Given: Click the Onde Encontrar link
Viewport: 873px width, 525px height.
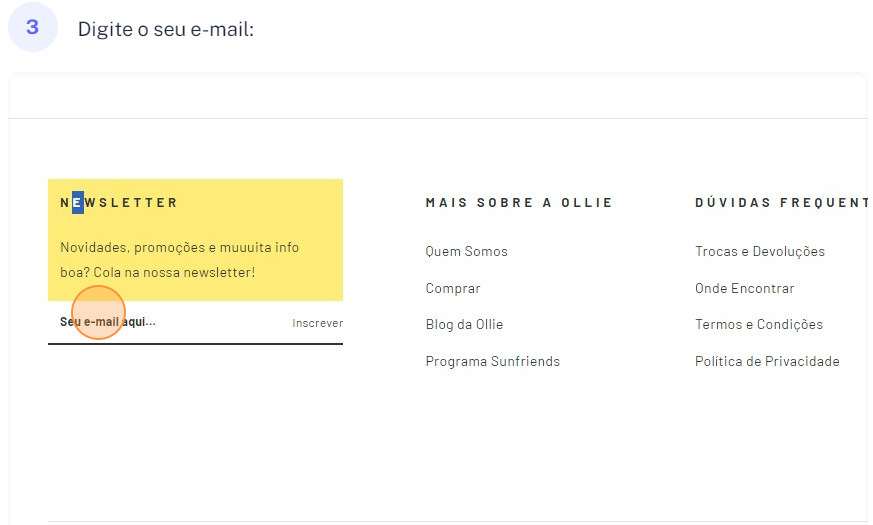Looking at the screenshot, I should tap(744, 288).
